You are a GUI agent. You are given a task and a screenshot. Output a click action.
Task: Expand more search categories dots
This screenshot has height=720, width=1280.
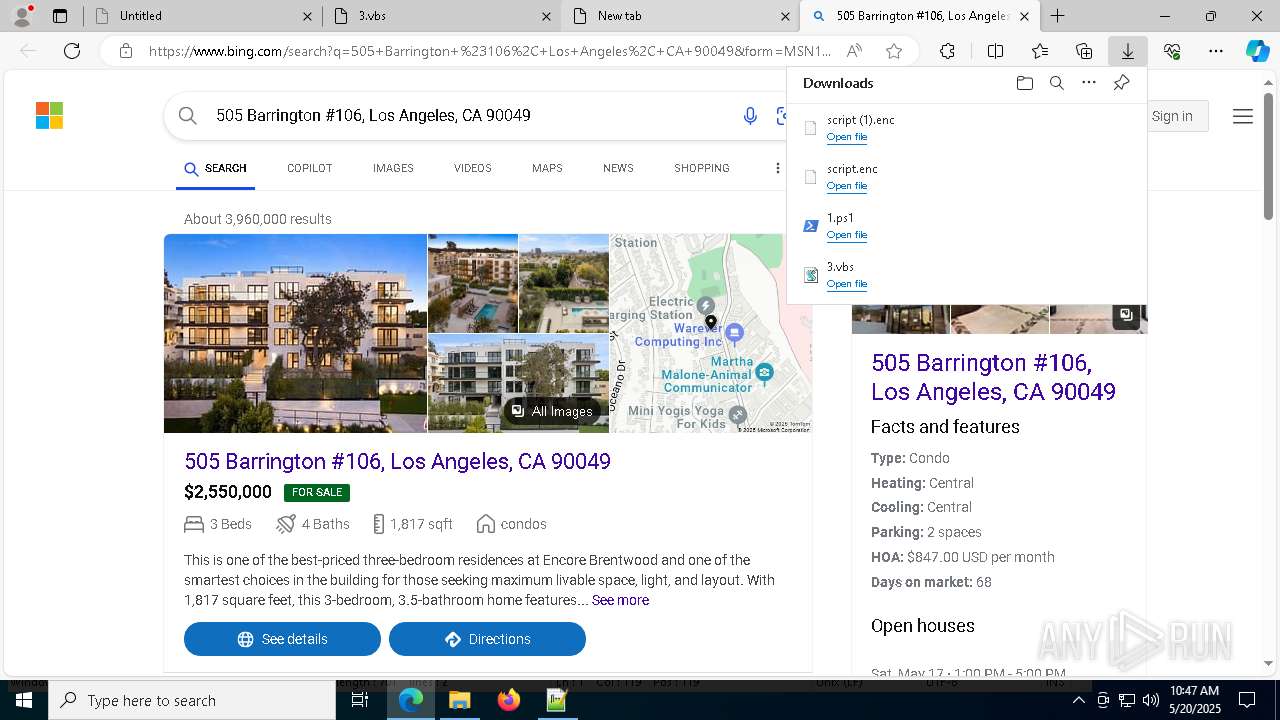[777, 168]
